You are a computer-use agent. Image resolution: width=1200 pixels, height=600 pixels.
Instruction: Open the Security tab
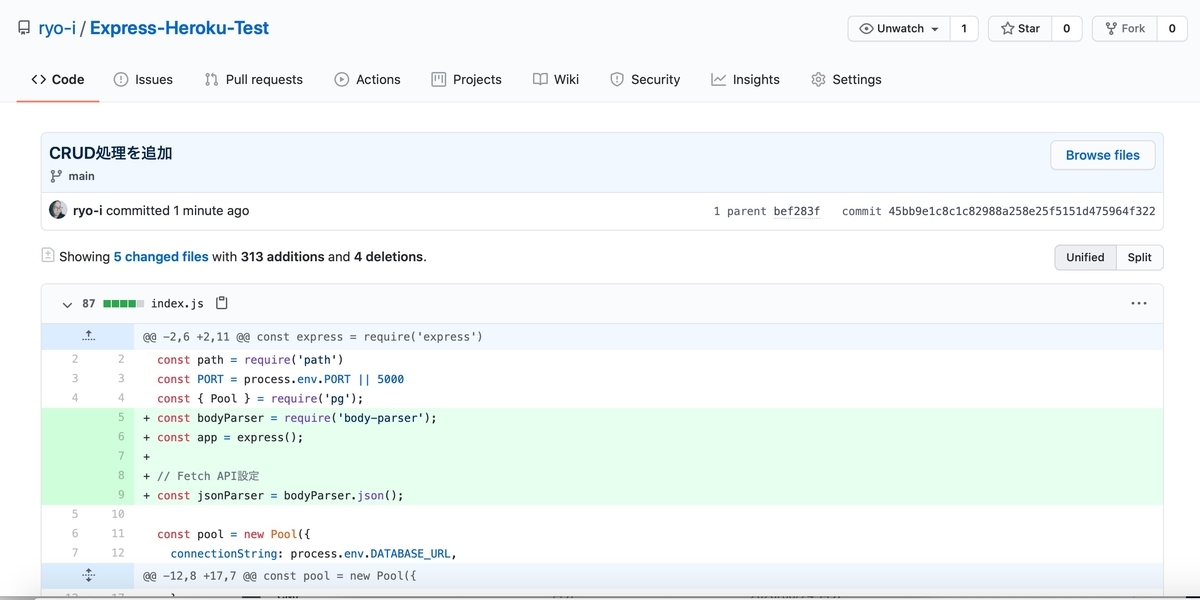[645, 79]
